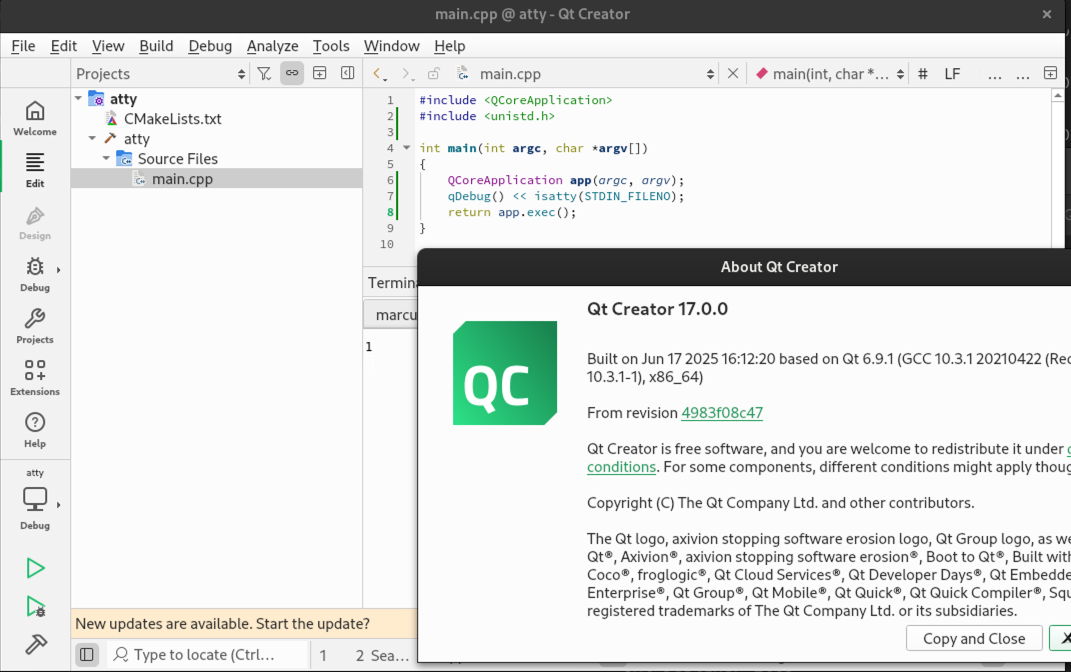Click the # preprocessor directives button
The image size is (1071, 672).
(923, 74)
